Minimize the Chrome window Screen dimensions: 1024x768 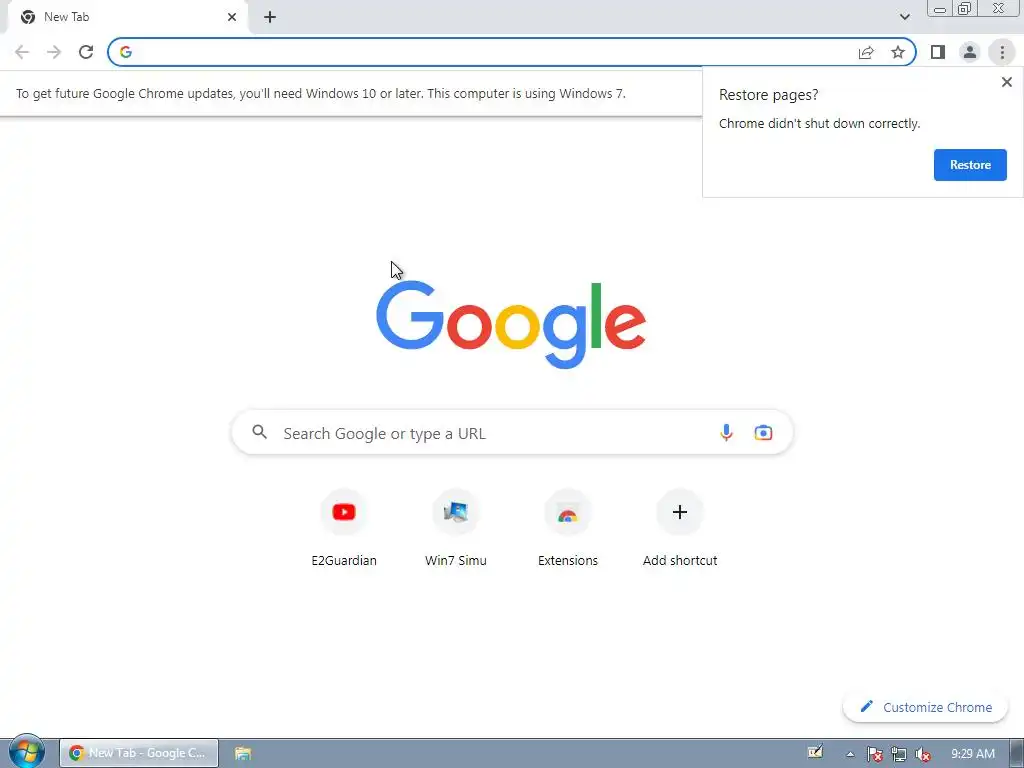click(x=940, y=8)
